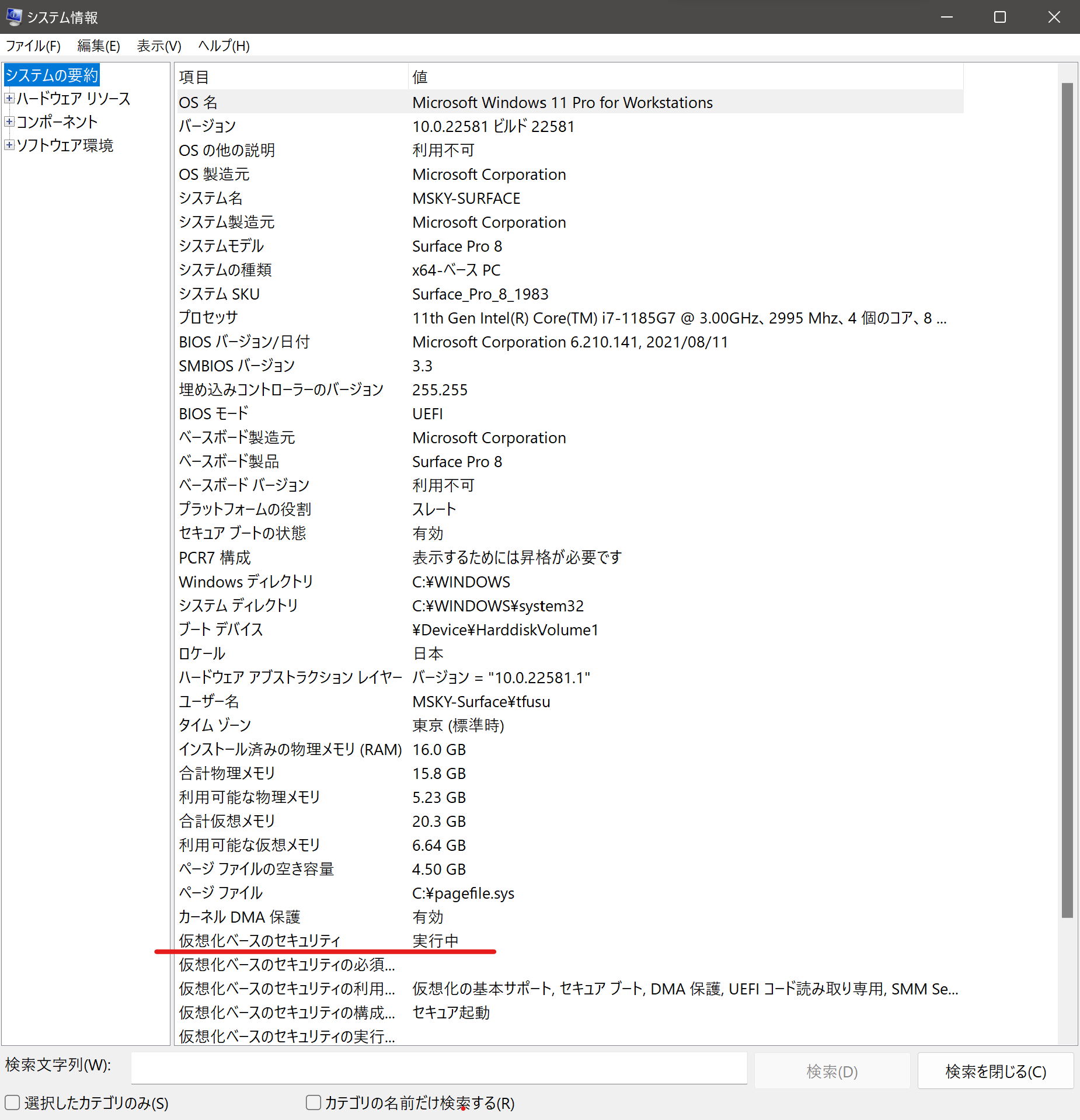Click 埋め込みコントローラーのバージョン row

(569, 389)
